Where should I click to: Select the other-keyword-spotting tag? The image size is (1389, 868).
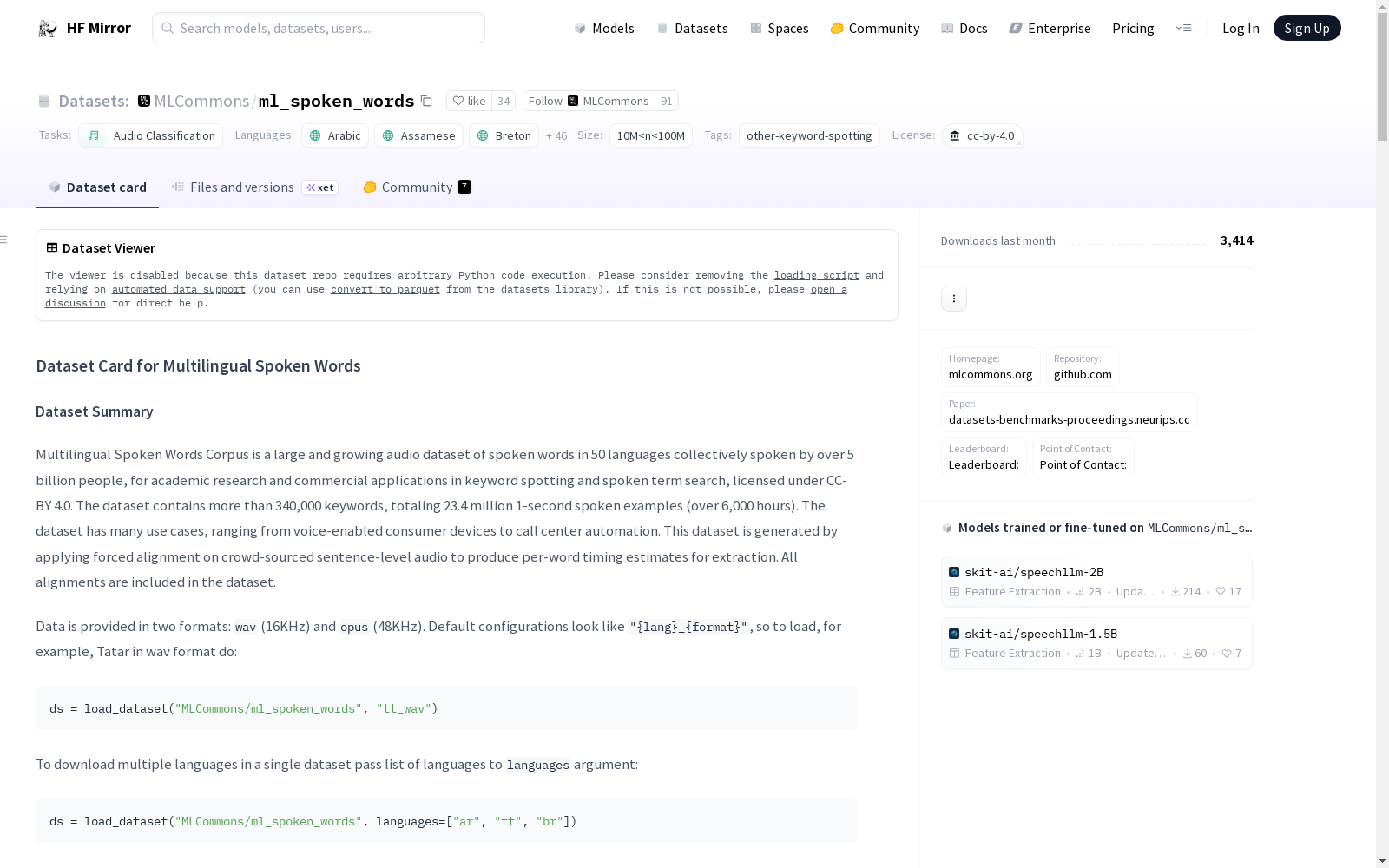(x=809, y=135)
